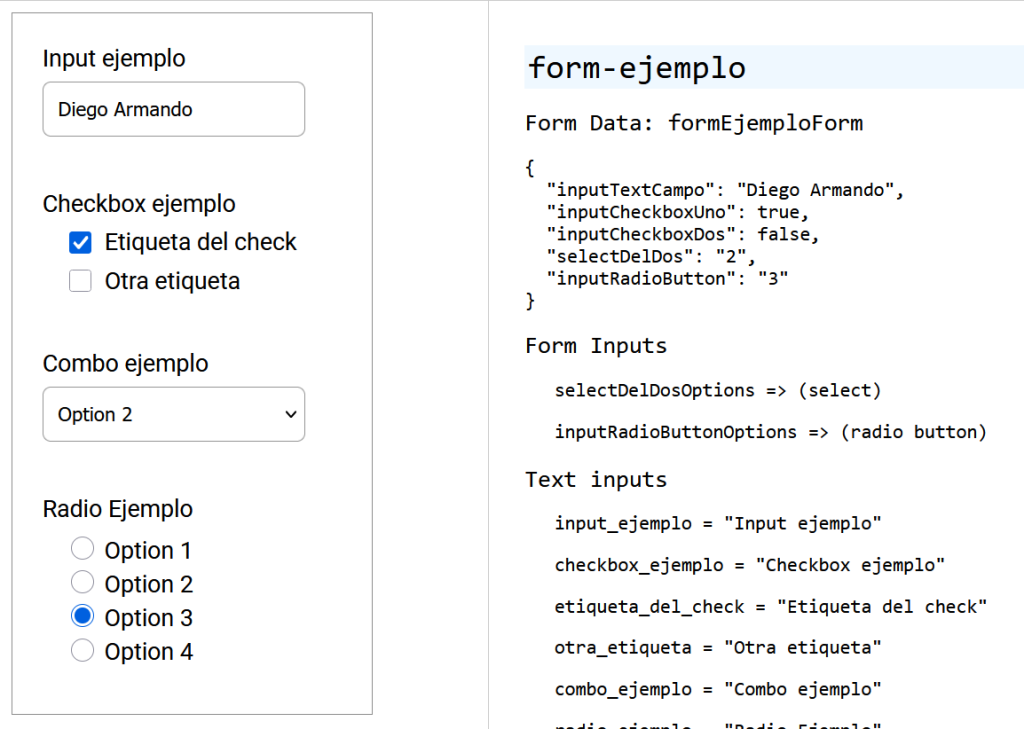Click the "form-ejemplo" heading
The image size is (1024, 729).
click(637, 68)
